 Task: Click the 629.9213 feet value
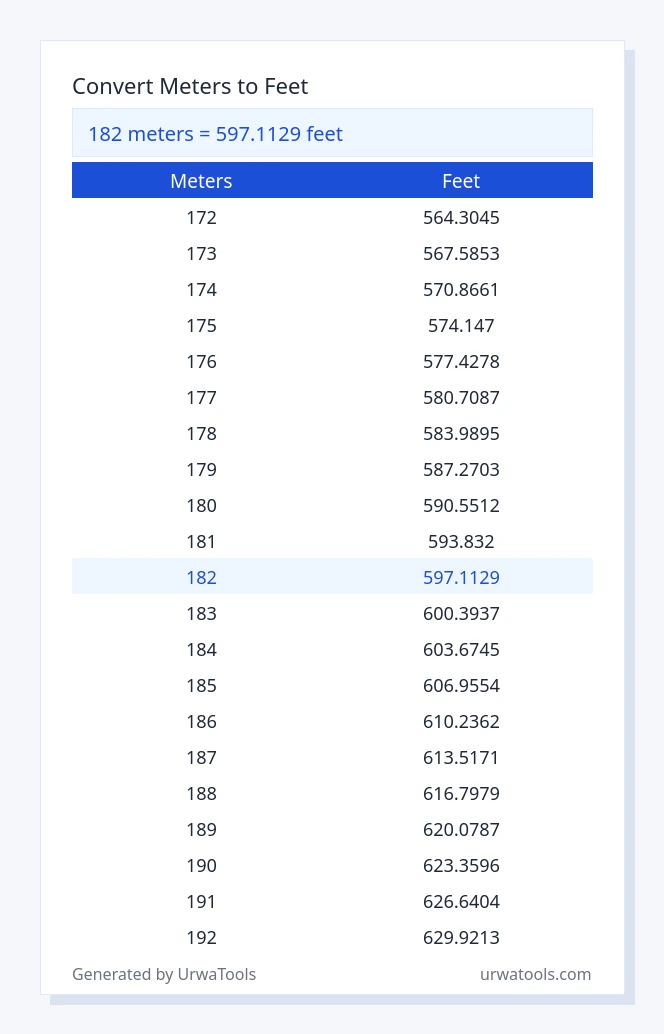point(461,937)
